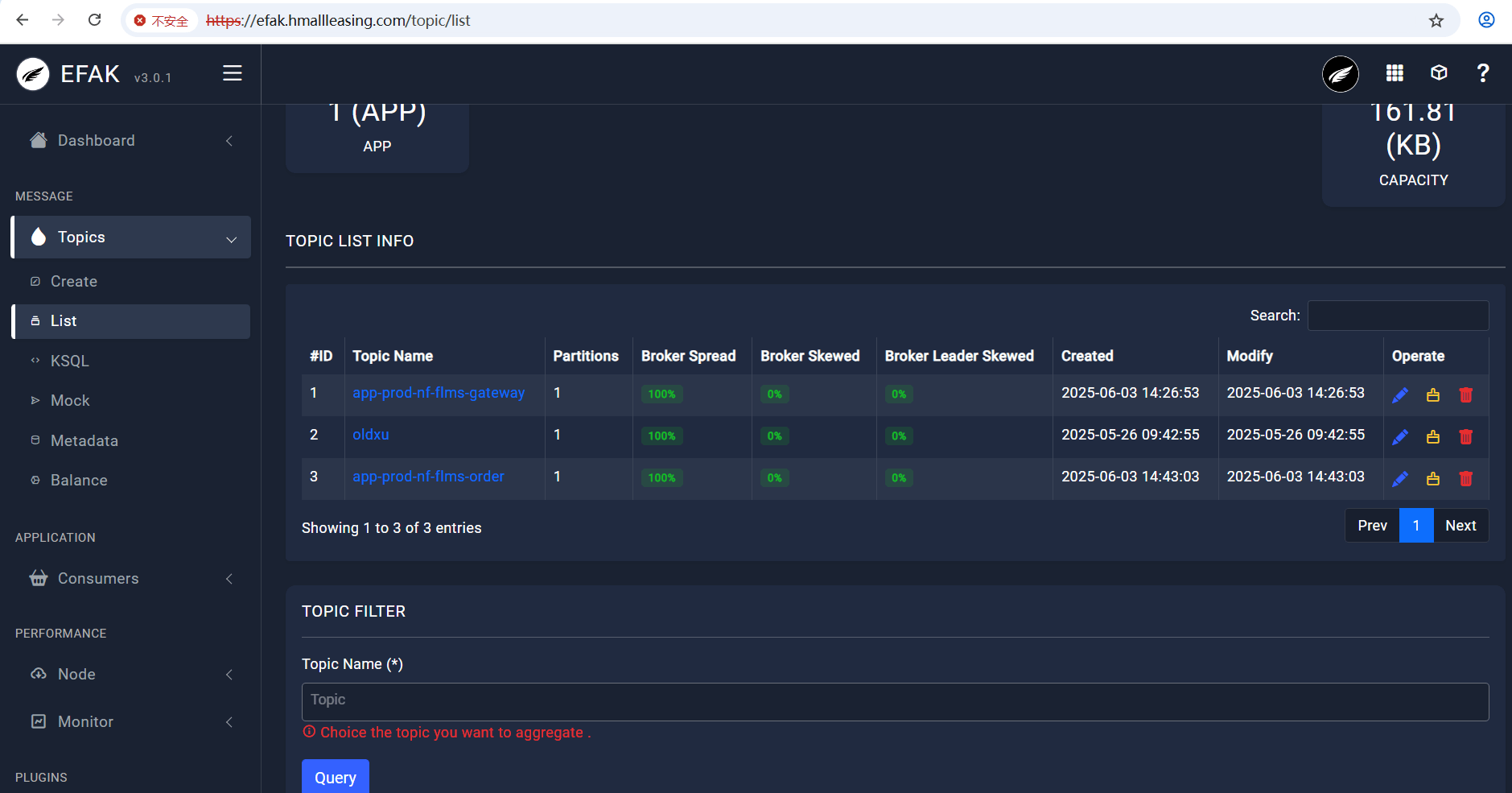Screen dimensions: 1512x793
Task: Click the Next pagination button
Action: [x=1460, y=526]
